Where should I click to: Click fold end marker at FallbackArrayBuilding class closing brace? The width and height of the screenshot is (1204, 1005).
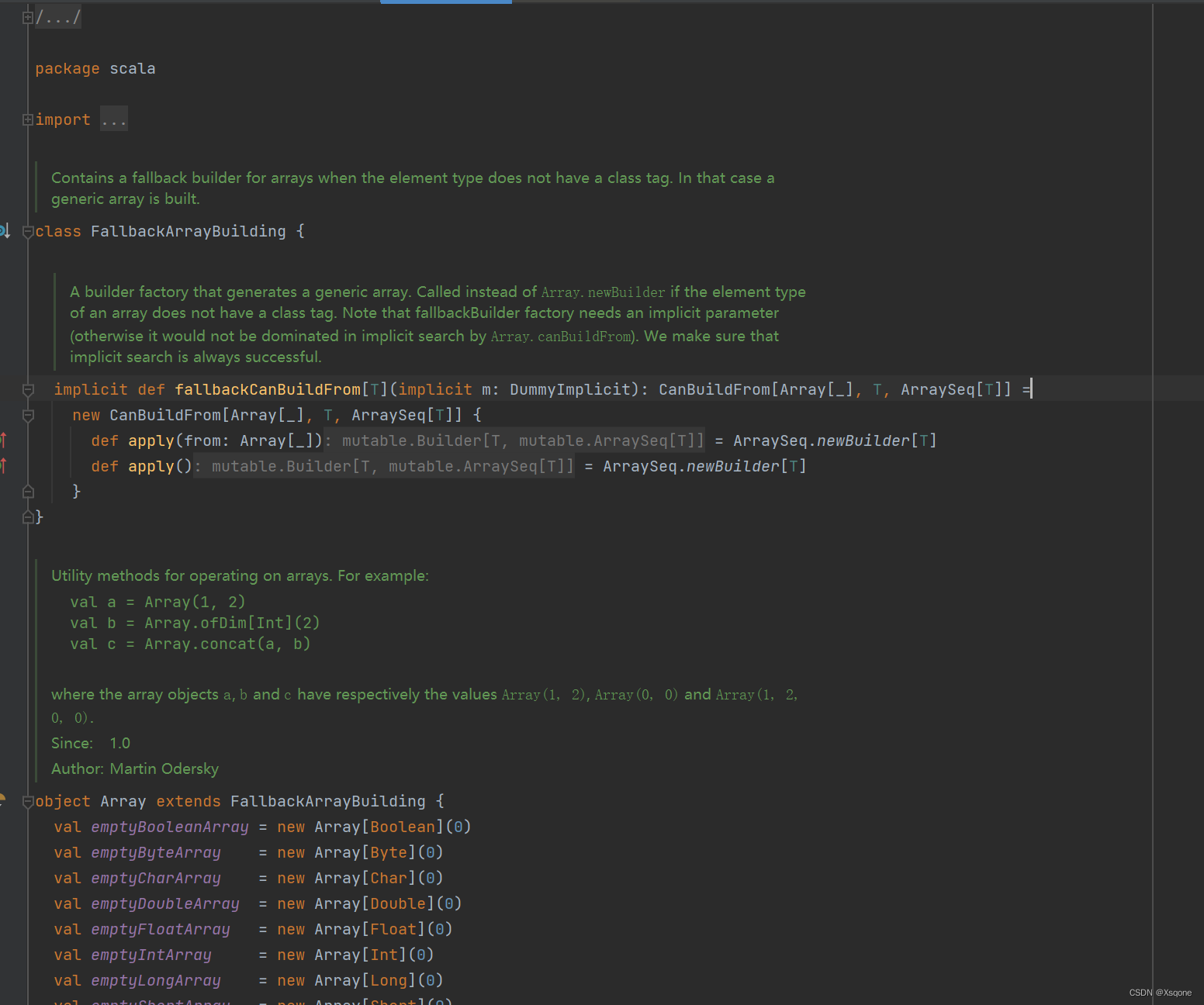(x=28, y=516)
